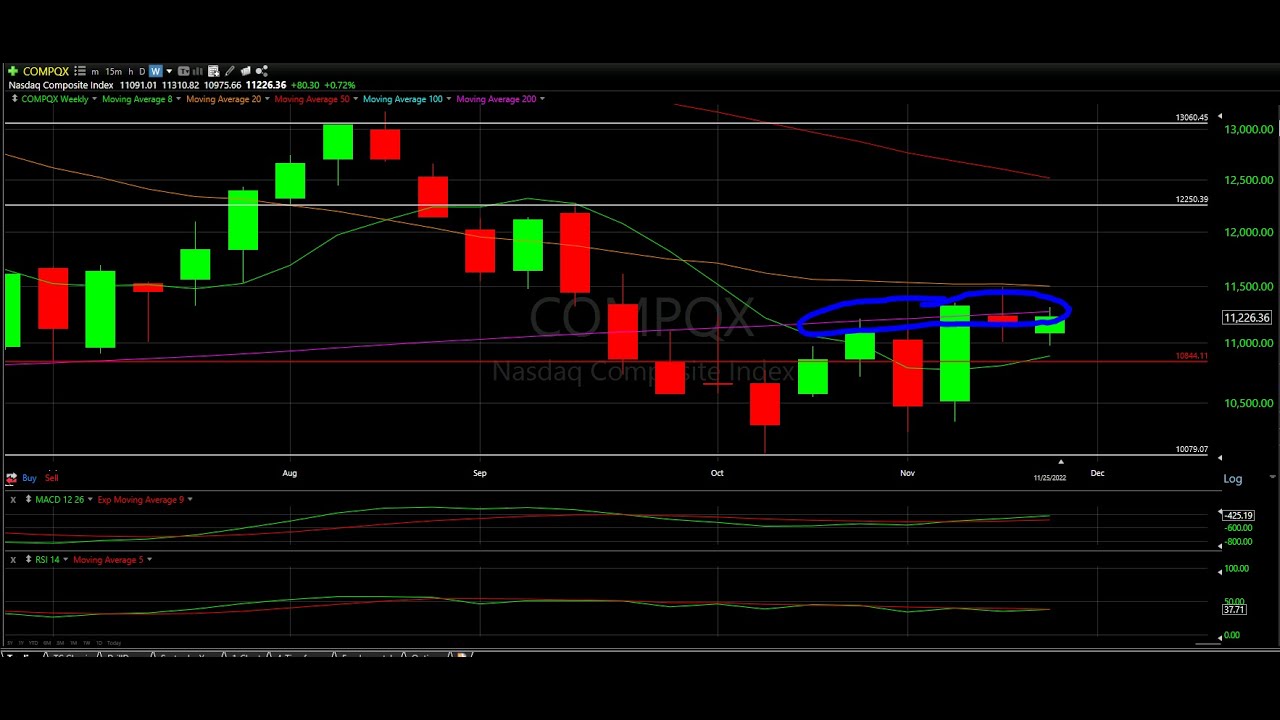Open the COMPQX Weekly dropdown
The image size is (1280, 720).
tap(94, 99)
